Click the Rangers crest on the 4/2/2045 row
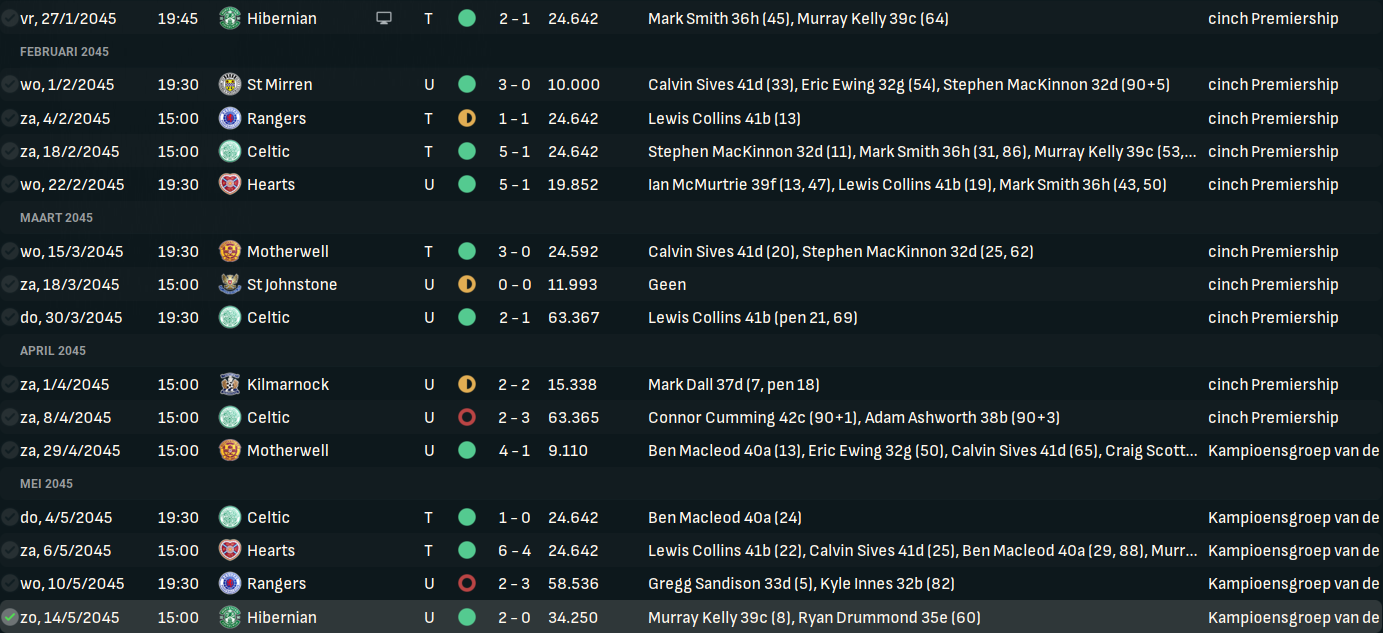 tap(230, 118)
